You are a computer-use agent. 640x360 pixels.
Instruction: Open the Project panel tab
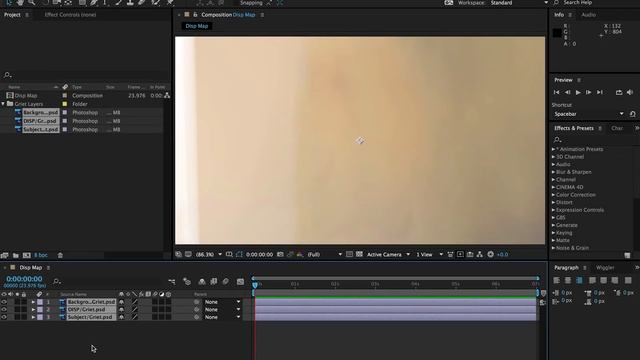[12, 15]
